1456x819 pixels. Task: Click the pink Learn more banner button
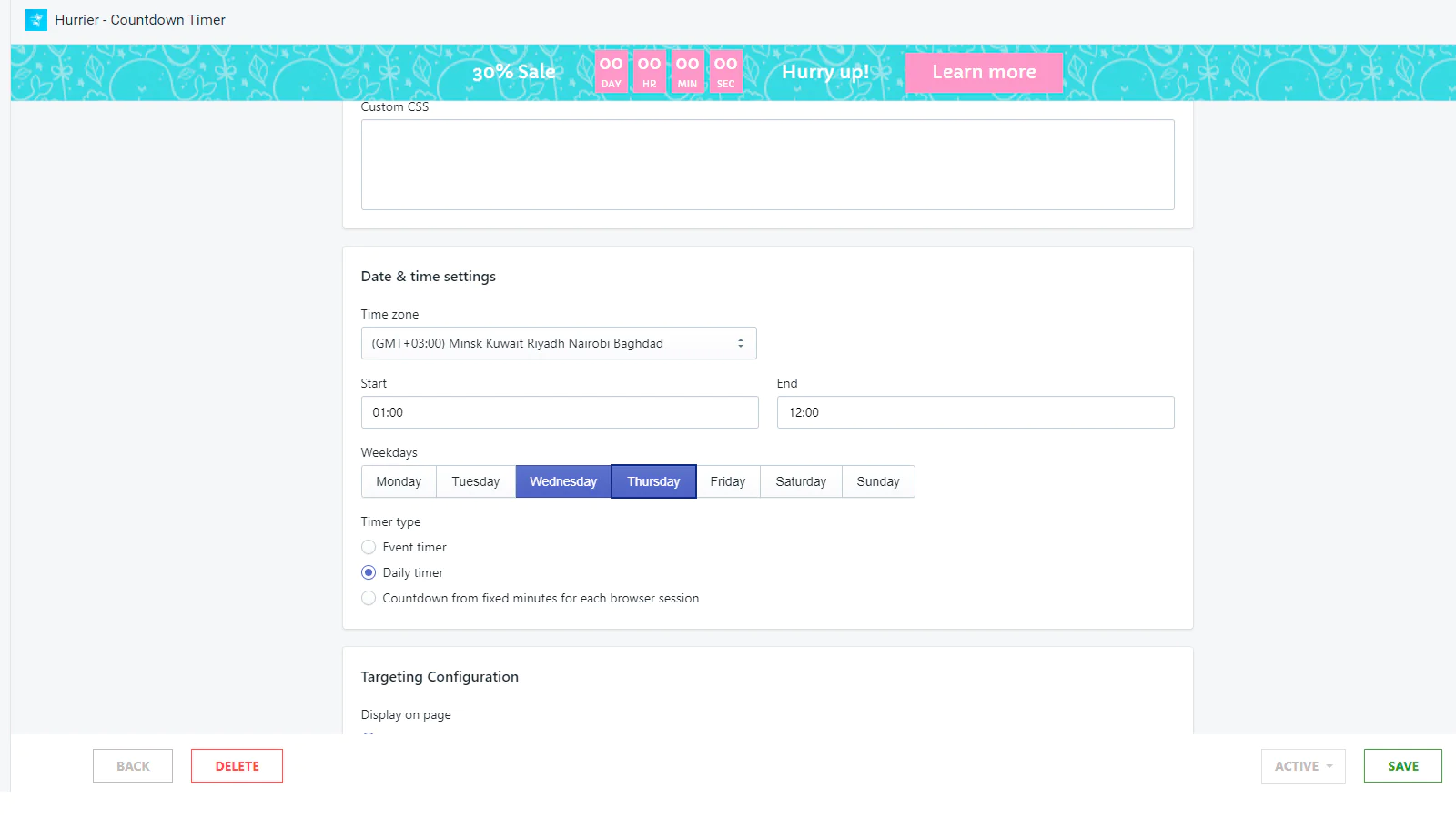[x=984, y=72]
